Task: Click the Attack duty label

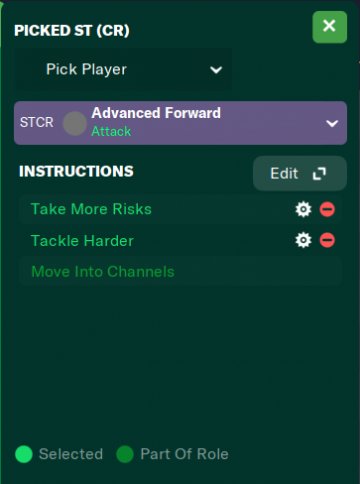Action: pyautogui.click(x=111, y=131)
